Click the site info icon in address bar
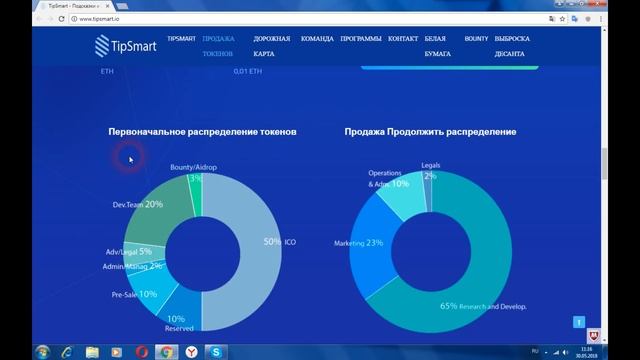This screenshot has height=360, width=640. click(x=74, y=19)
